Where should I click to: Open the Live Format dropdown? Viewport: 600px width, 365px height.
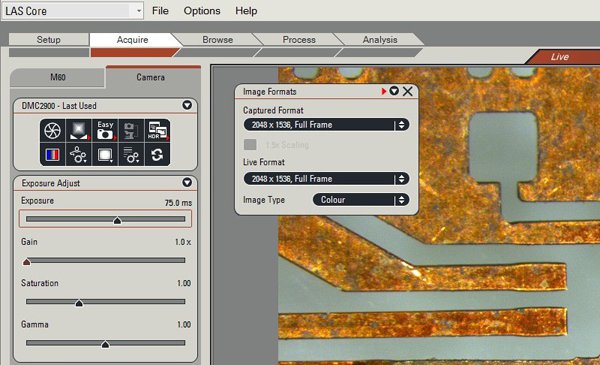point(326,179)
